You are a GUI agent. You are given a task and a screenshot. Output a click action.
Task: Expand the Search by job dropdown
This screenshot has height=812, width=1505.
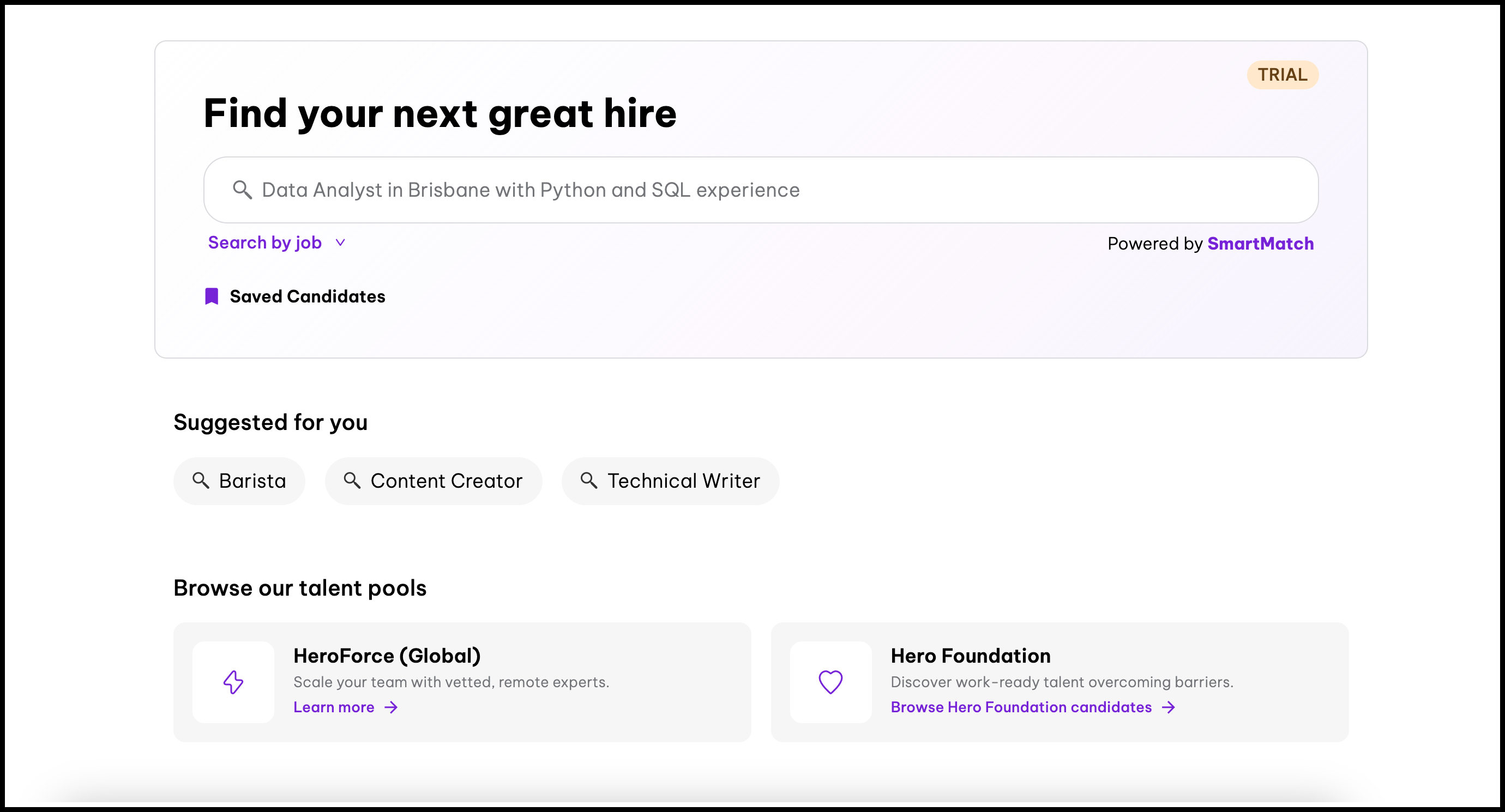point(265,243)
